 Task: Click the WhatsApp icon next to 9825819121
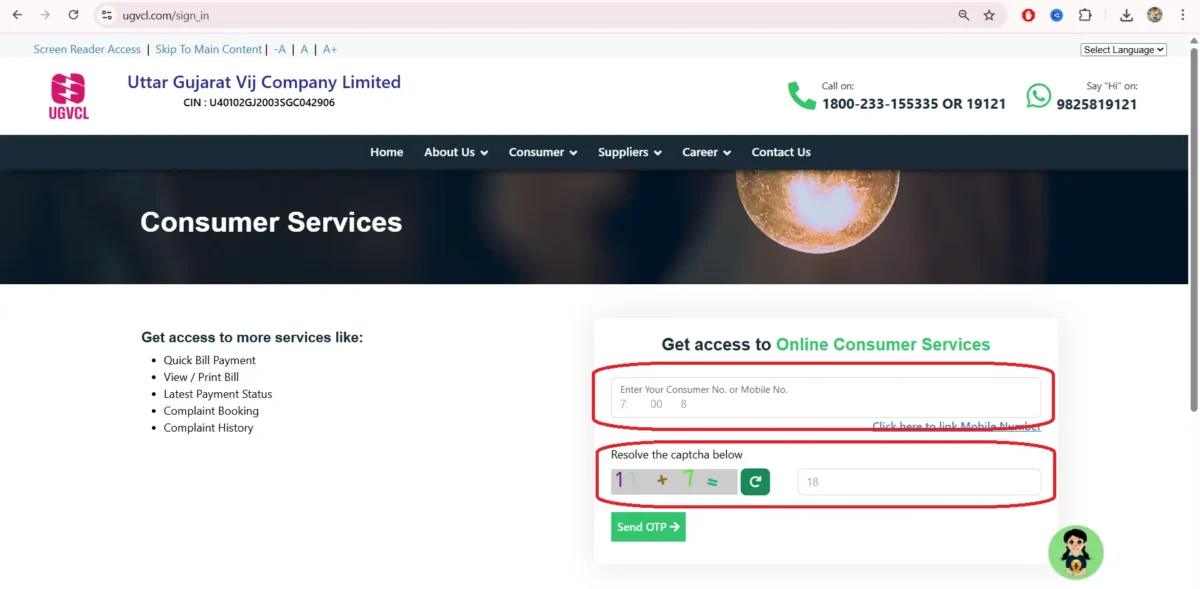coord(1039,96)
